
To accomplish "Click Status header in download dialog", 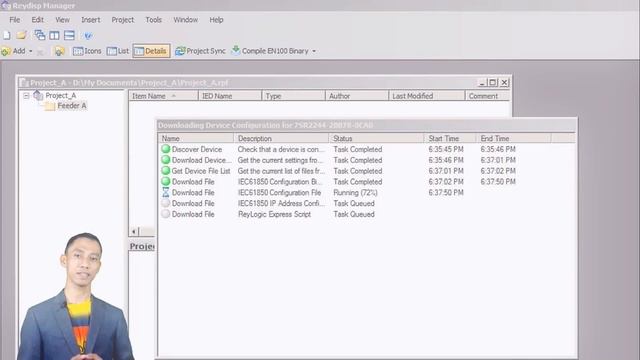I will (376, 138).
